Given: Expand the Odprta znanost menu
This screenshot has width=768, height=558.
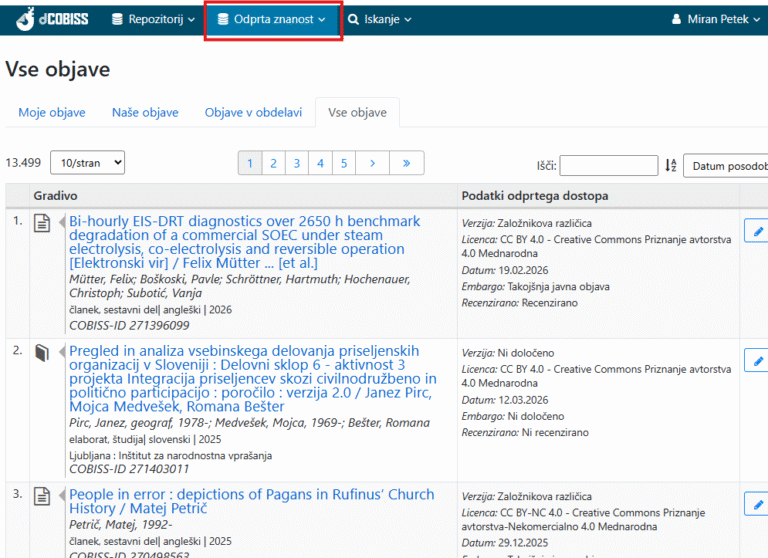Looking at the screenshot, I should (272, 19).
